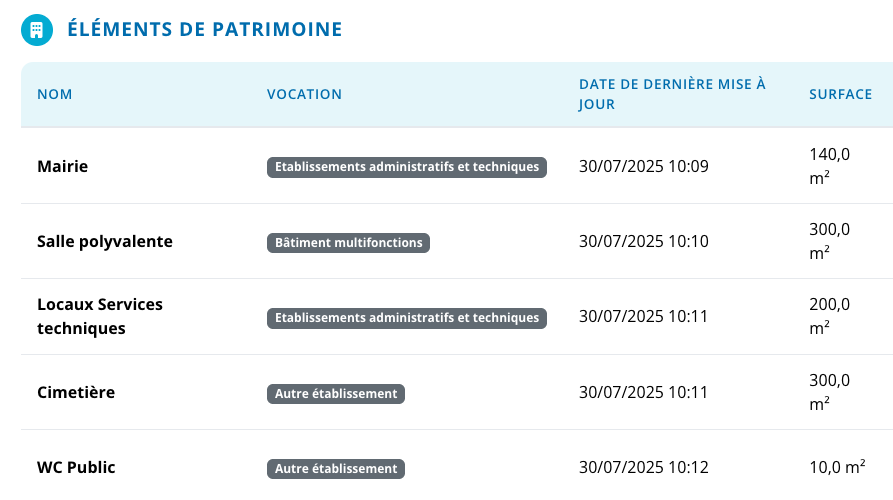Click the building icon beside Éléments de patrimoine

[x=37, y=30]
